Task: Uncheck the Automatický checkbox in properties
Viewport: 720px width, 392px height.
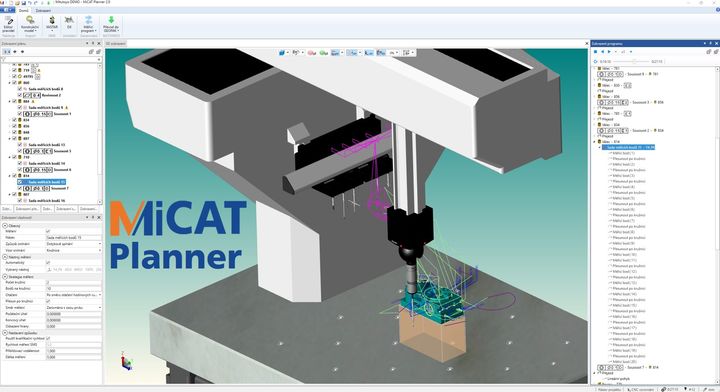Action: (48, 263)
